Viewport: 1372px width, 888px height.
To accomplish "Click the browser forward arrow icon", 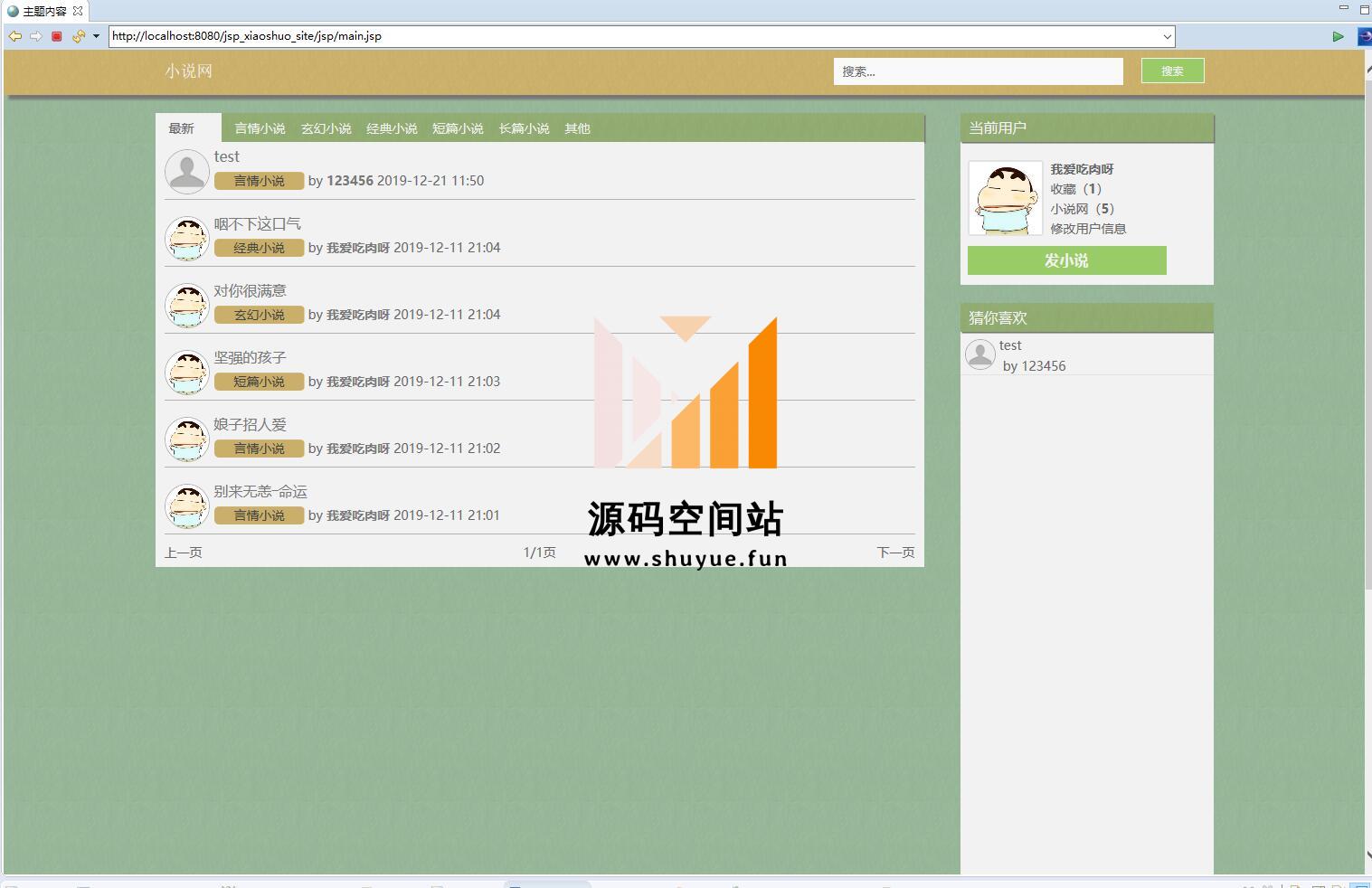I will pyautogui.click(x=36, y=36).
